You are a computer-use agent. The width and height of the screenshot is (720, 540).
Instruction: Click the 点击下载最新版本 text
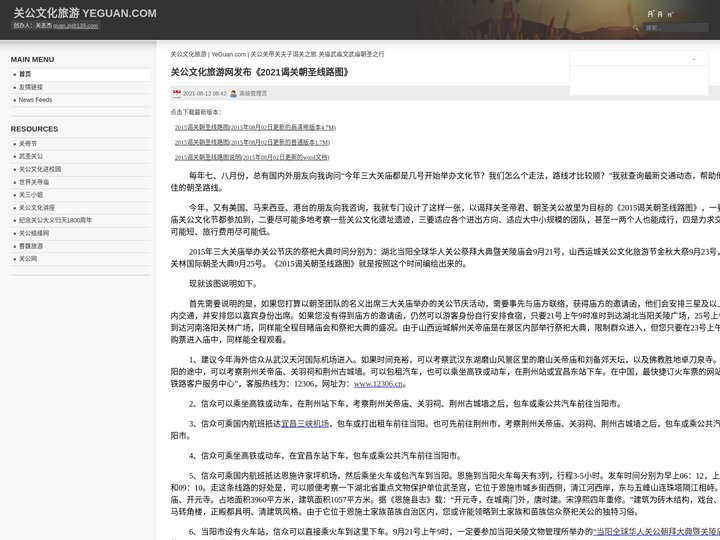tap(196, 112)
